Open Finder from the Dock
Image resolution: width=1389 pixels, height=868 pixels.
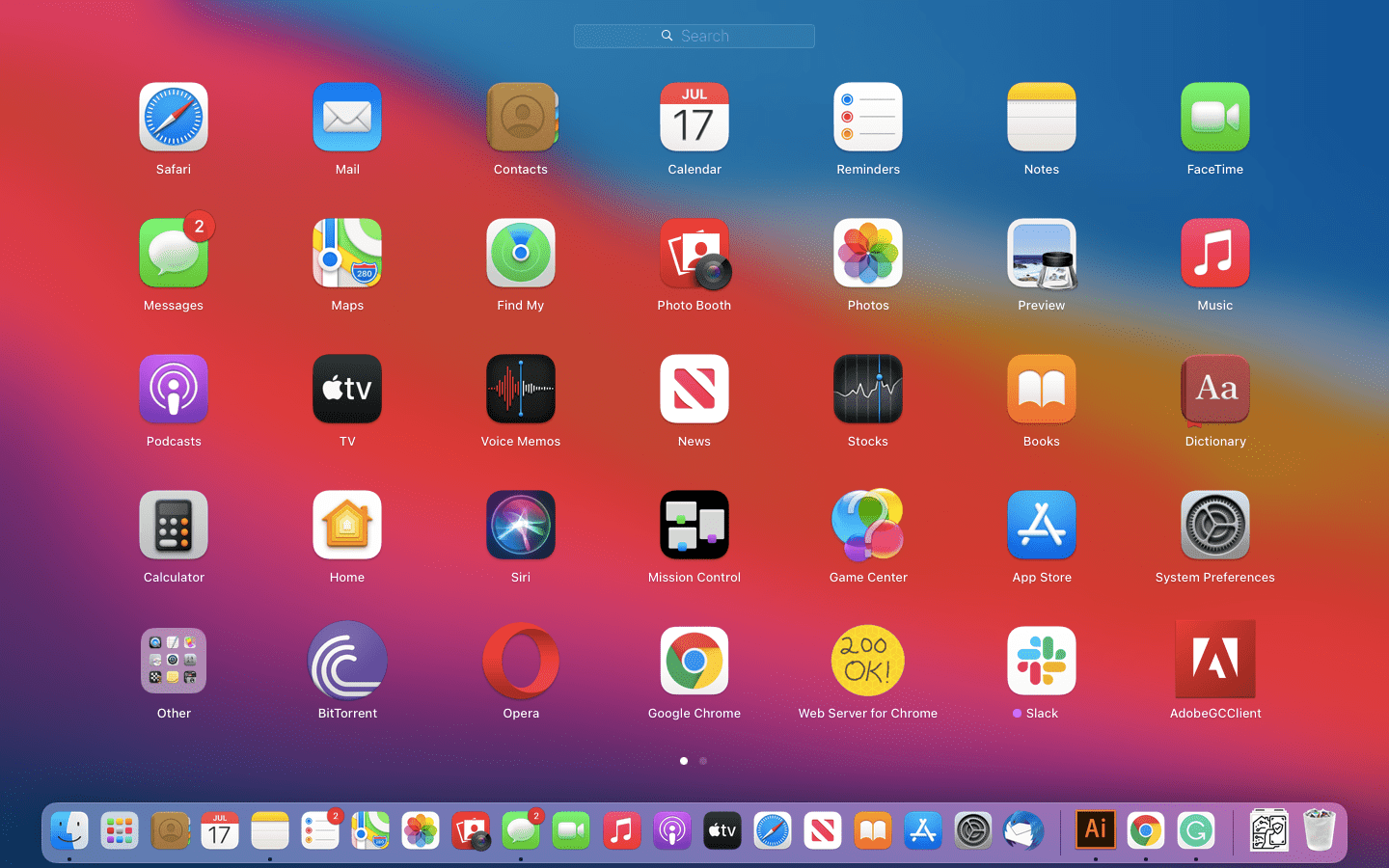point(69,830)
